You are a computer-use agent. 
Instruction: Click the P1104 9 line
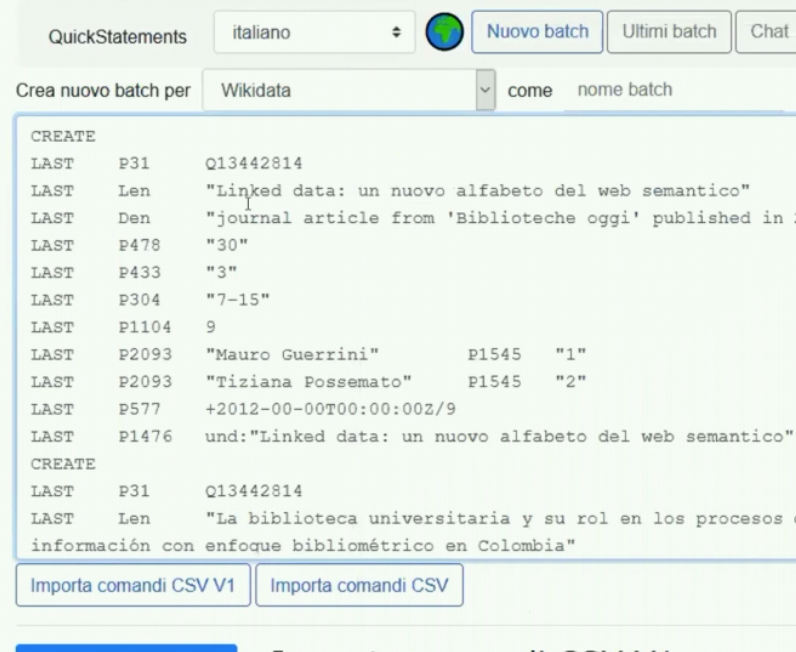(123, 328)
